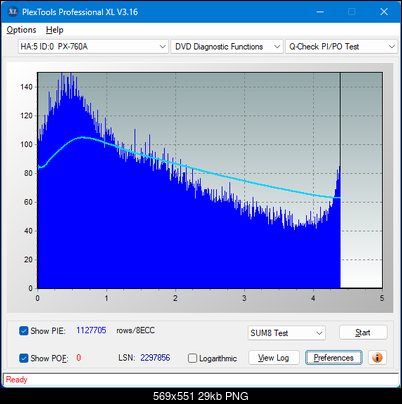Toggle the Show PIE checkbox
This screenshot has height=404, width=402.
(x=24, y=331)
